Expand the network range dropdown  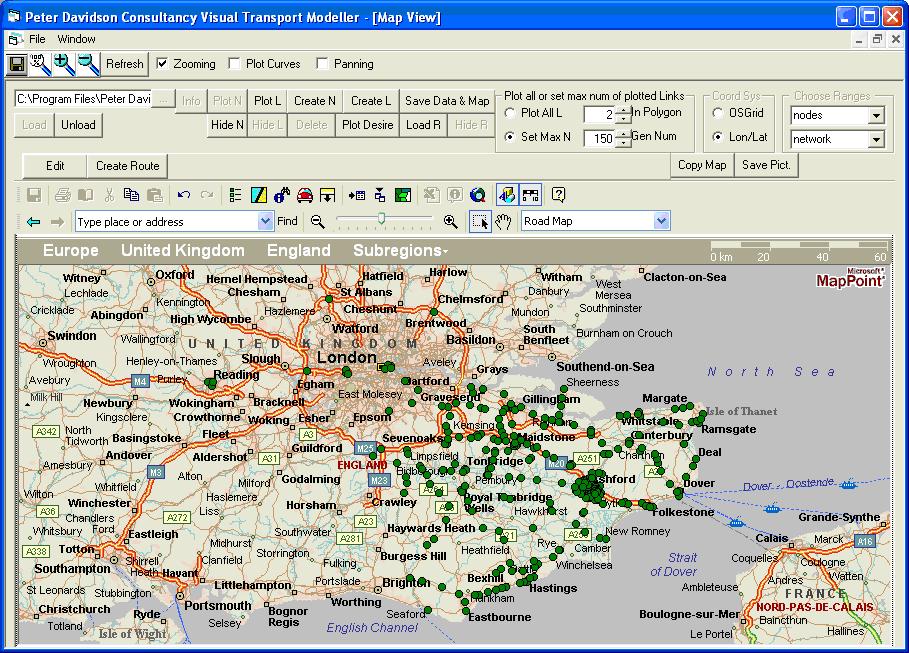876,140
